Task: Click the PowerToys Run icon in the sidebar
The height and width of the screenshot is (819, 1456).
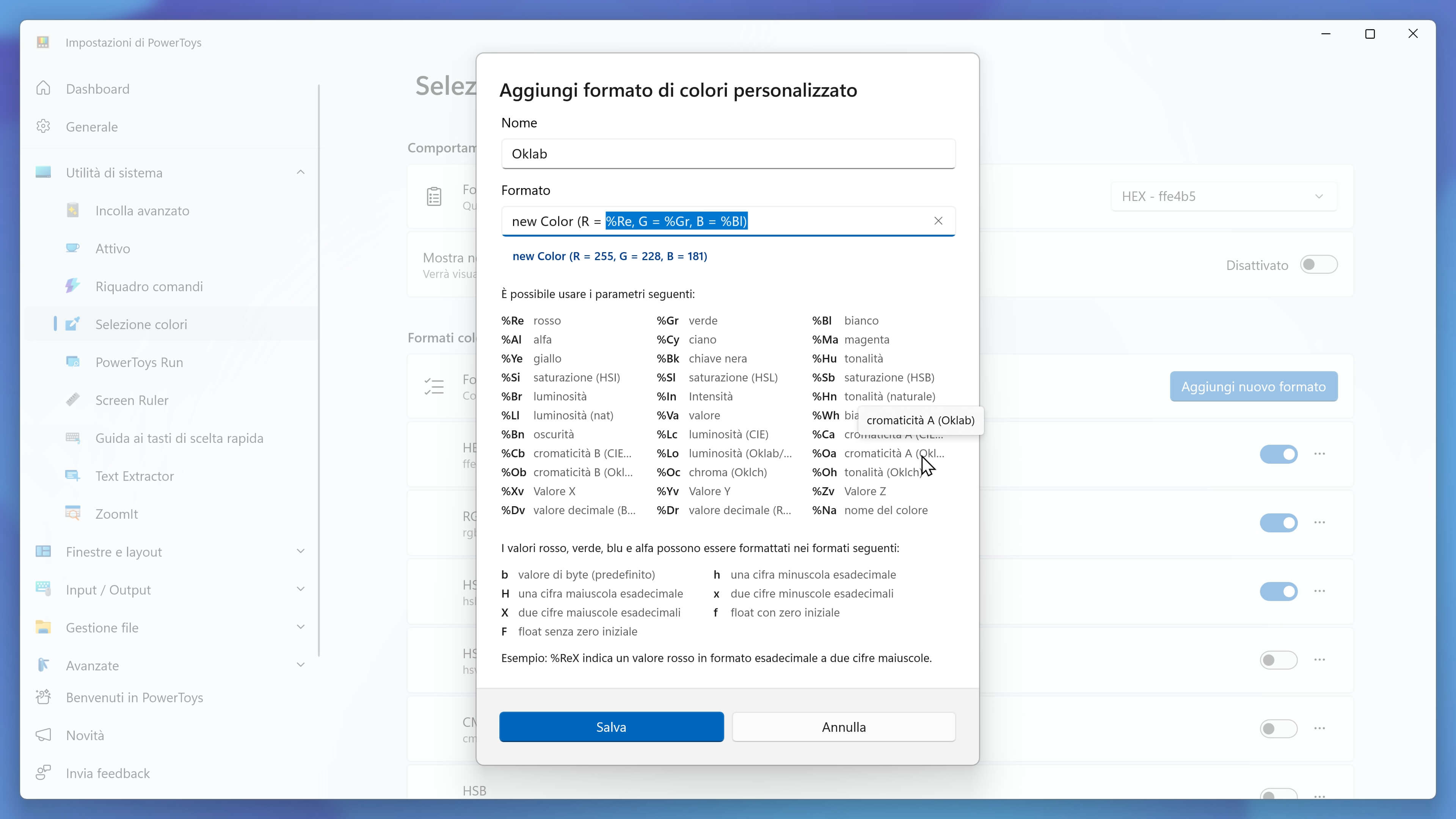Action: [72, 362]
